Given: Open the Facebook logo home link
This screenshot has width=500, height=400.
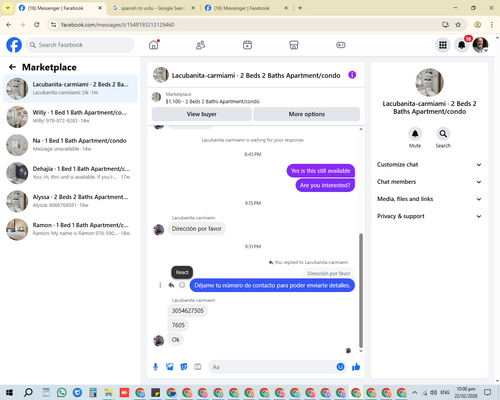Looking at the screenshot, I should click(x=14, y=45).
